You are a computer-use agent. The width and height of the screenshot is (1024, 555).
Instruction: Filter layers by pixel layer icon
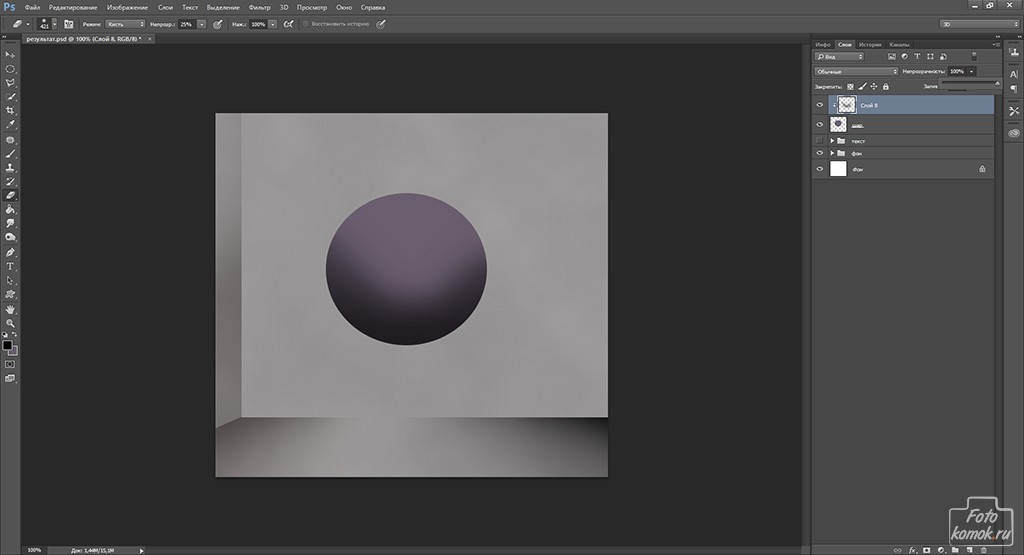coord(891,57)
